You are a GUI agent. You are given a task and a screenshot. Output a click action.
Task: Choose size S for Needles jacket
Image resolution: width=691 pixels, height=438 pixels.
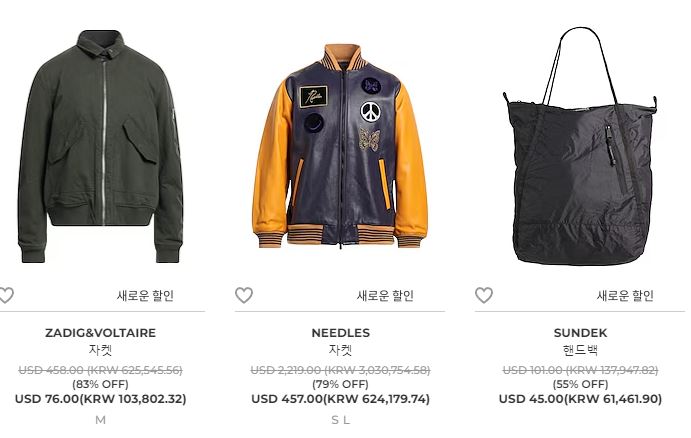335,420
